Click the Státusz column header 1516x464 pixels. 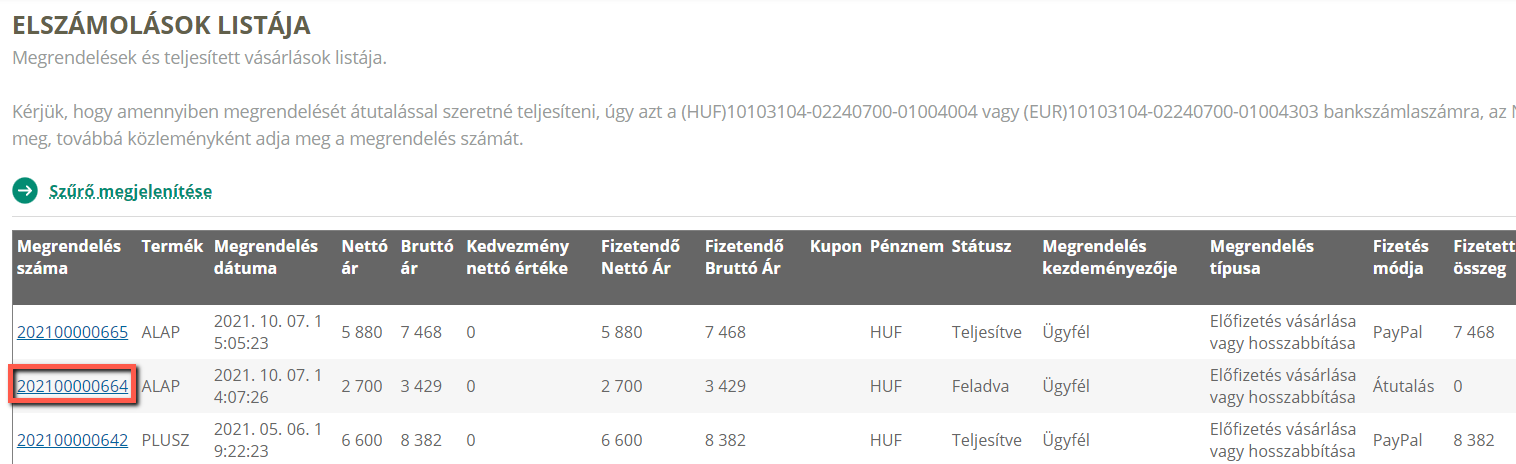[981, 246]
